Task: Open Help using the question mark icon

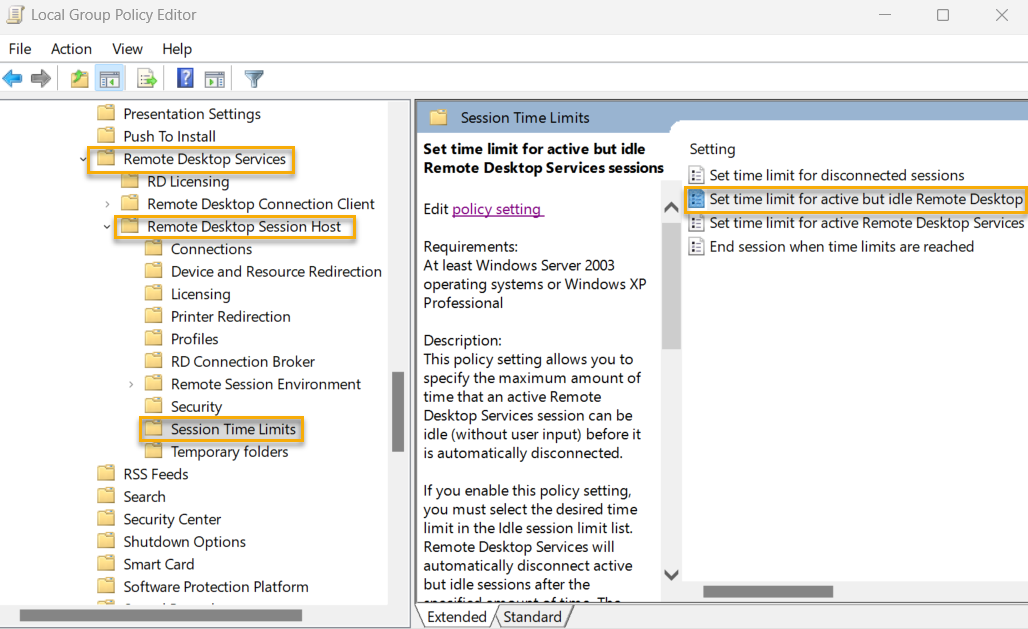Action: point(184,78)
